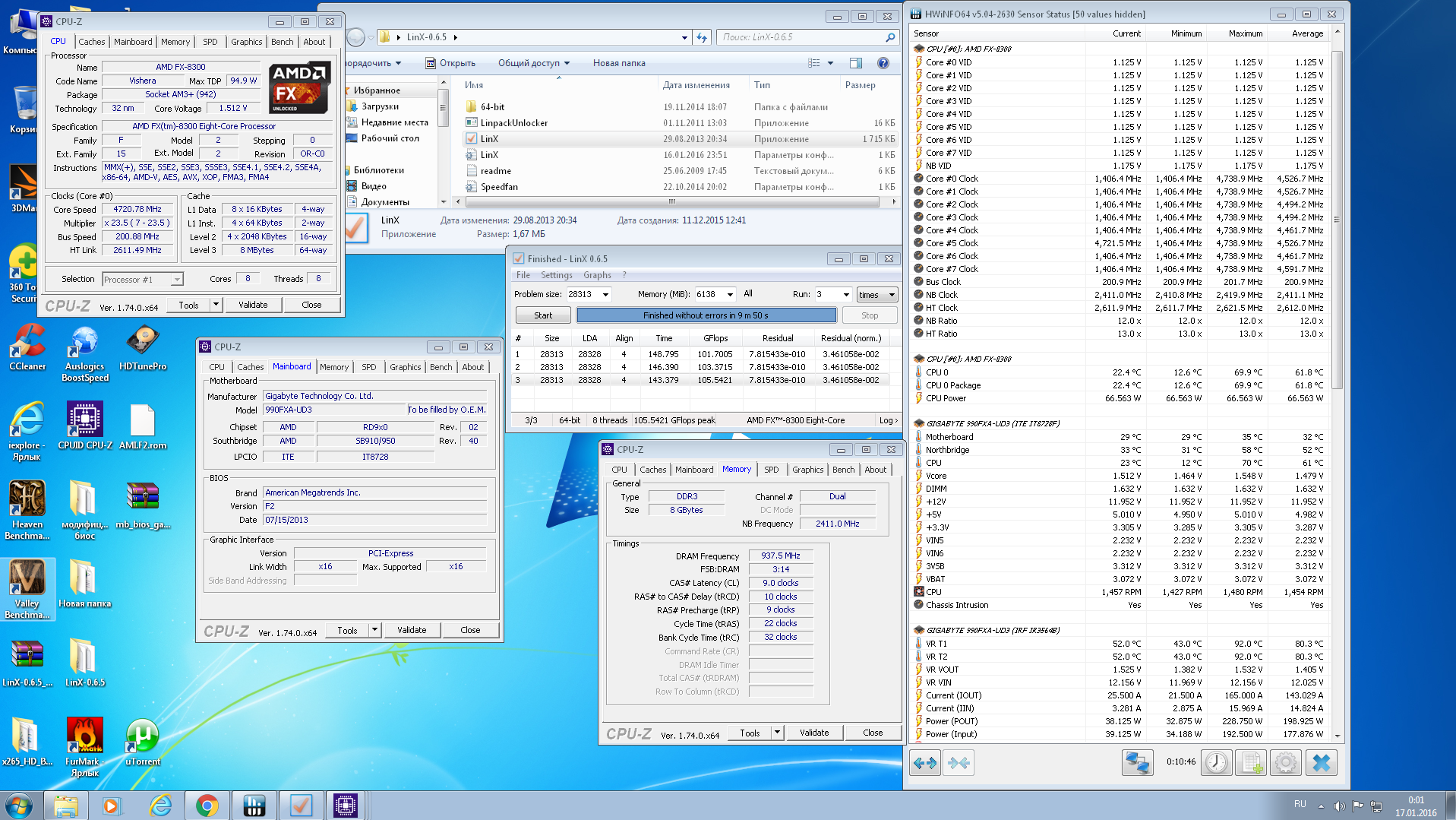Screen dimensions: 1456x820
Task: Start logging with the HWiNFO sheet icon
Action: [x=1251, y=762]
